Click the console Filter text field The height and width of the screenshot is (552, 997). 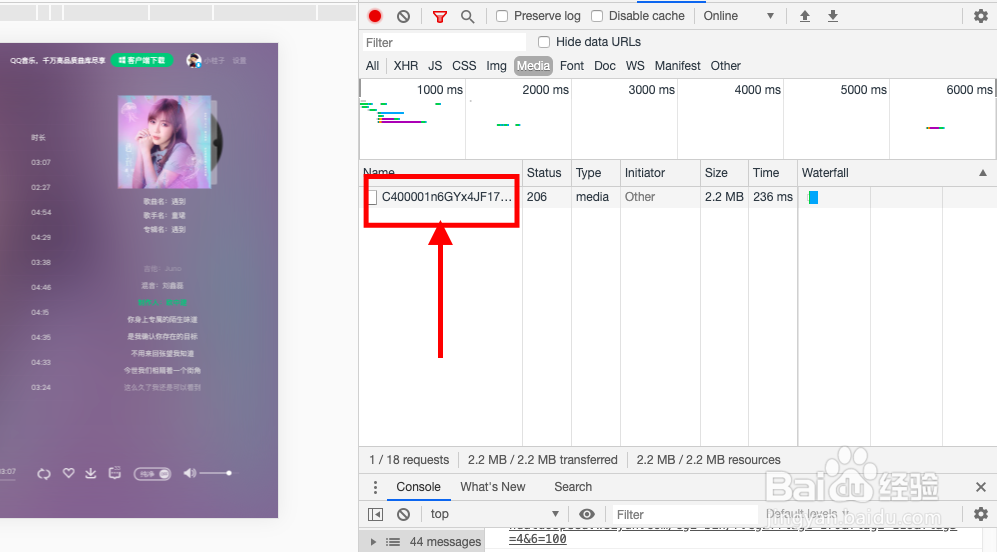[685, 514]
